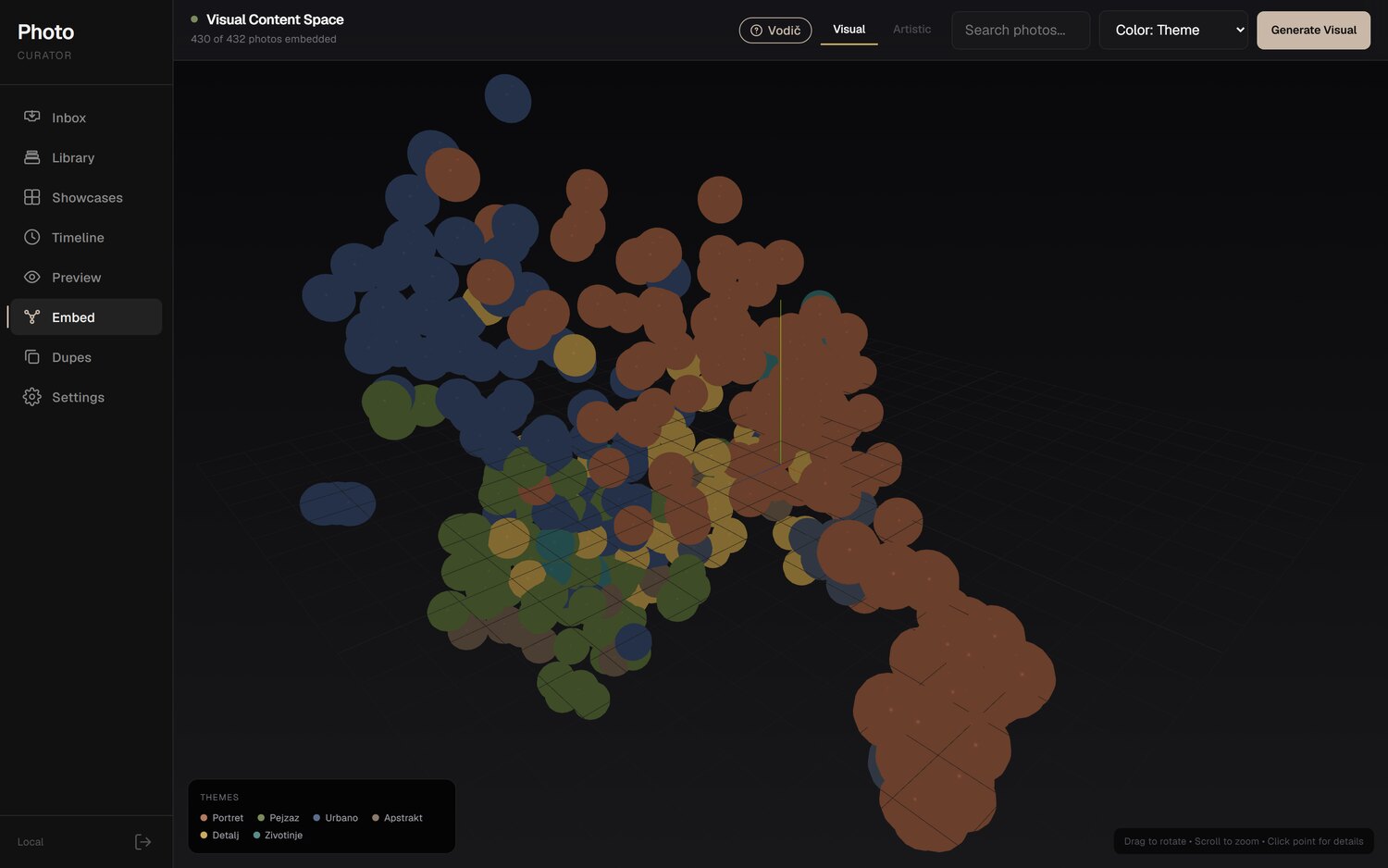Open the Color: Theme dropdown
This screenshot has width=1388, height=868.
click(1173, 31)
